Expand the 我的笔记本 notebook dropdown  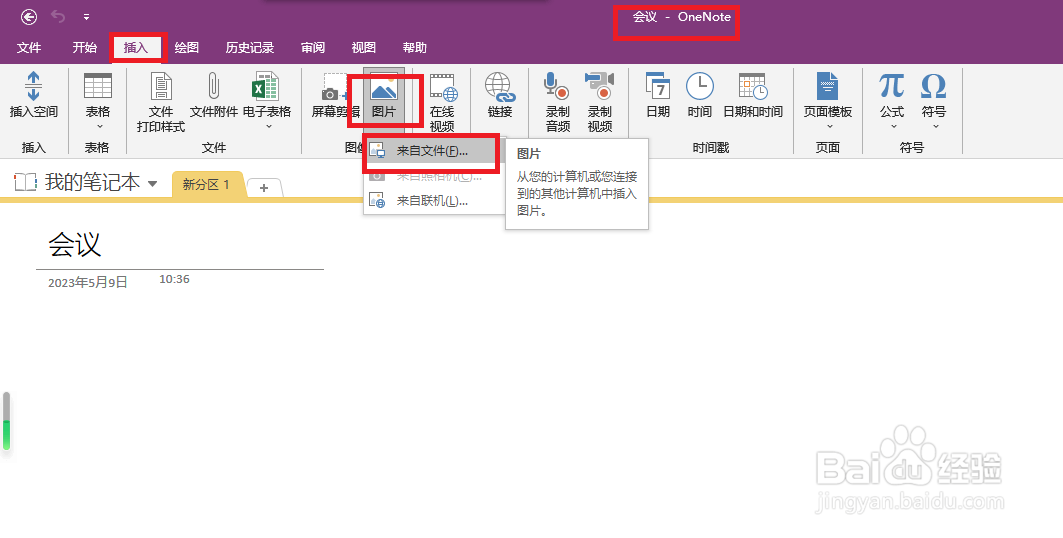[153, 184]
